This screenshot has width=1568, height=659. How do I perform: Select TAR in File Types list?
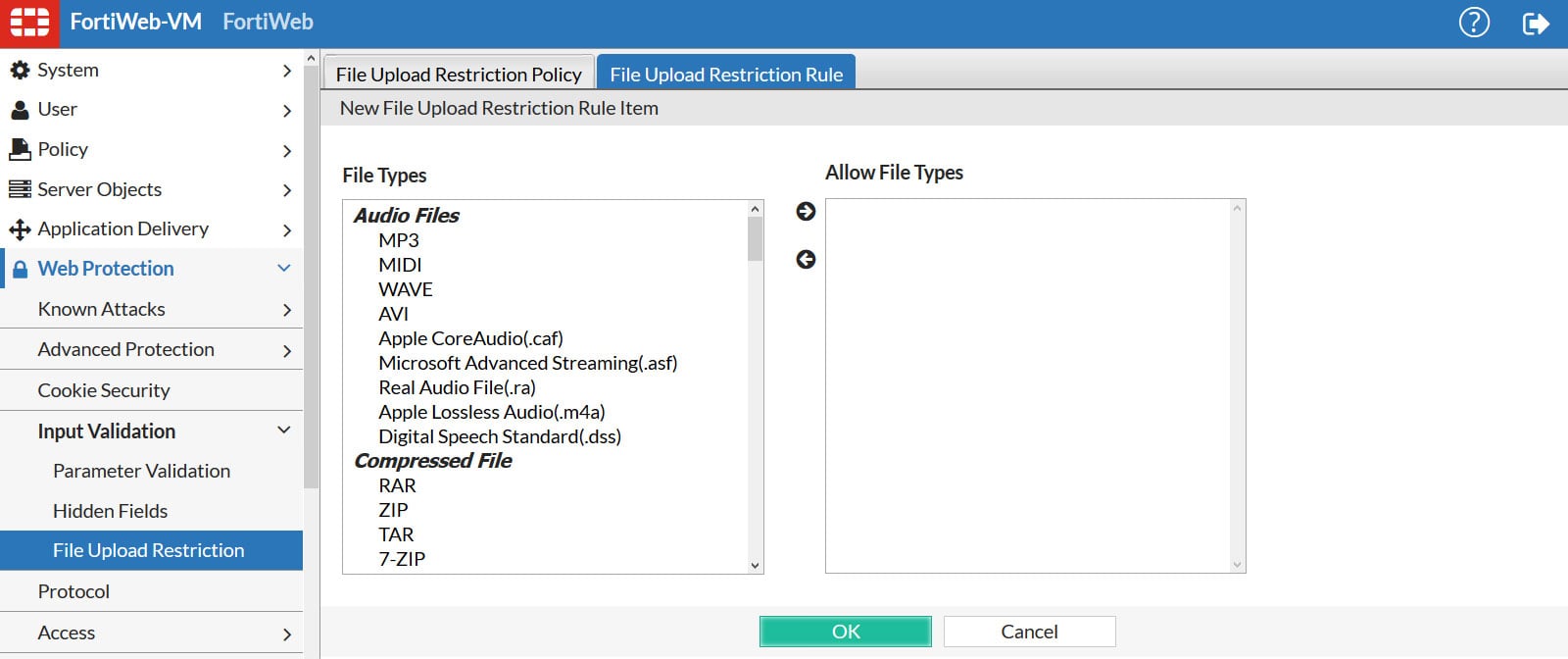click(396, 534)
